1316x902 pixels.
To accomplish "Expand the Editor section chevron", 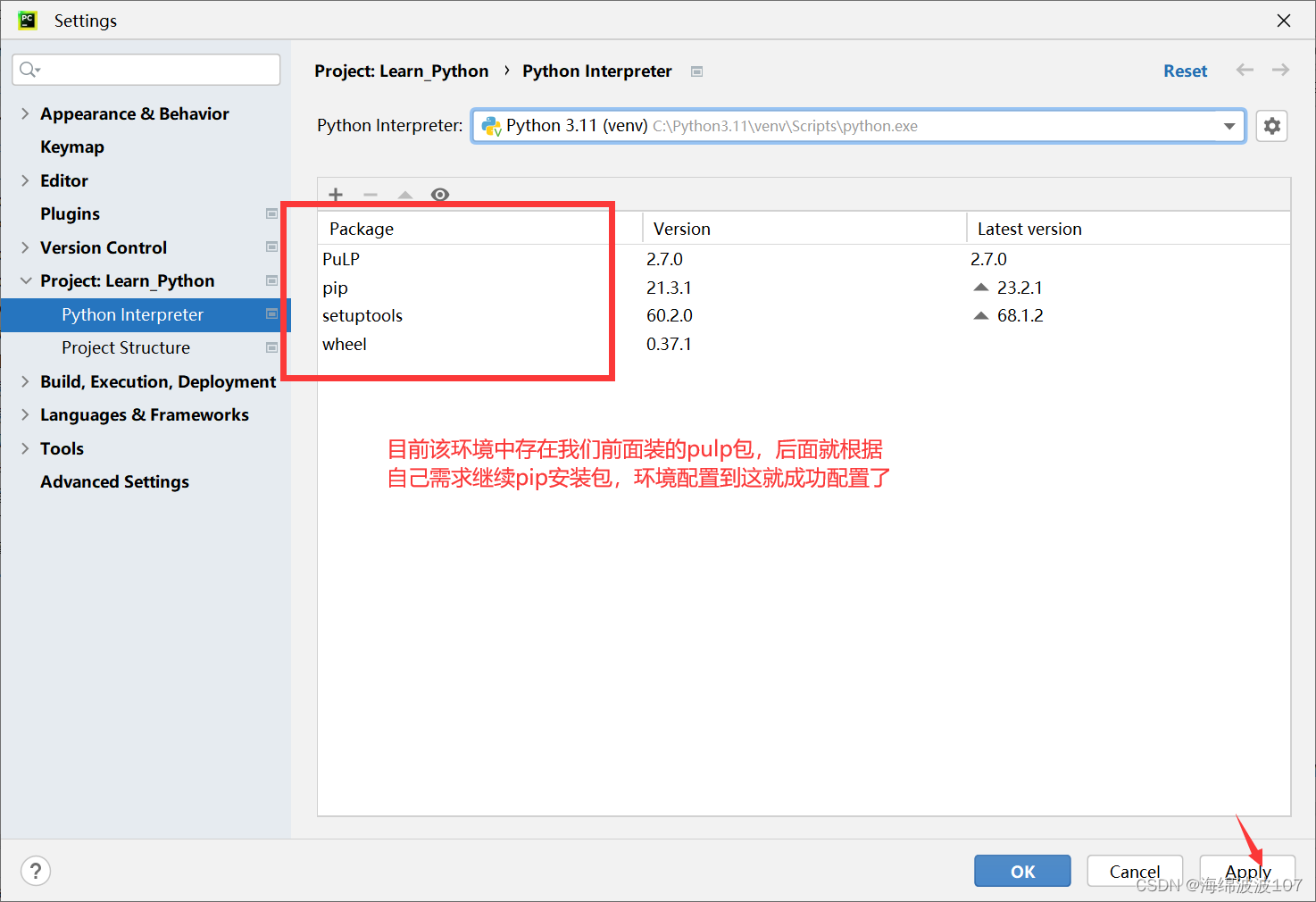I will click(x=25, y=180).
